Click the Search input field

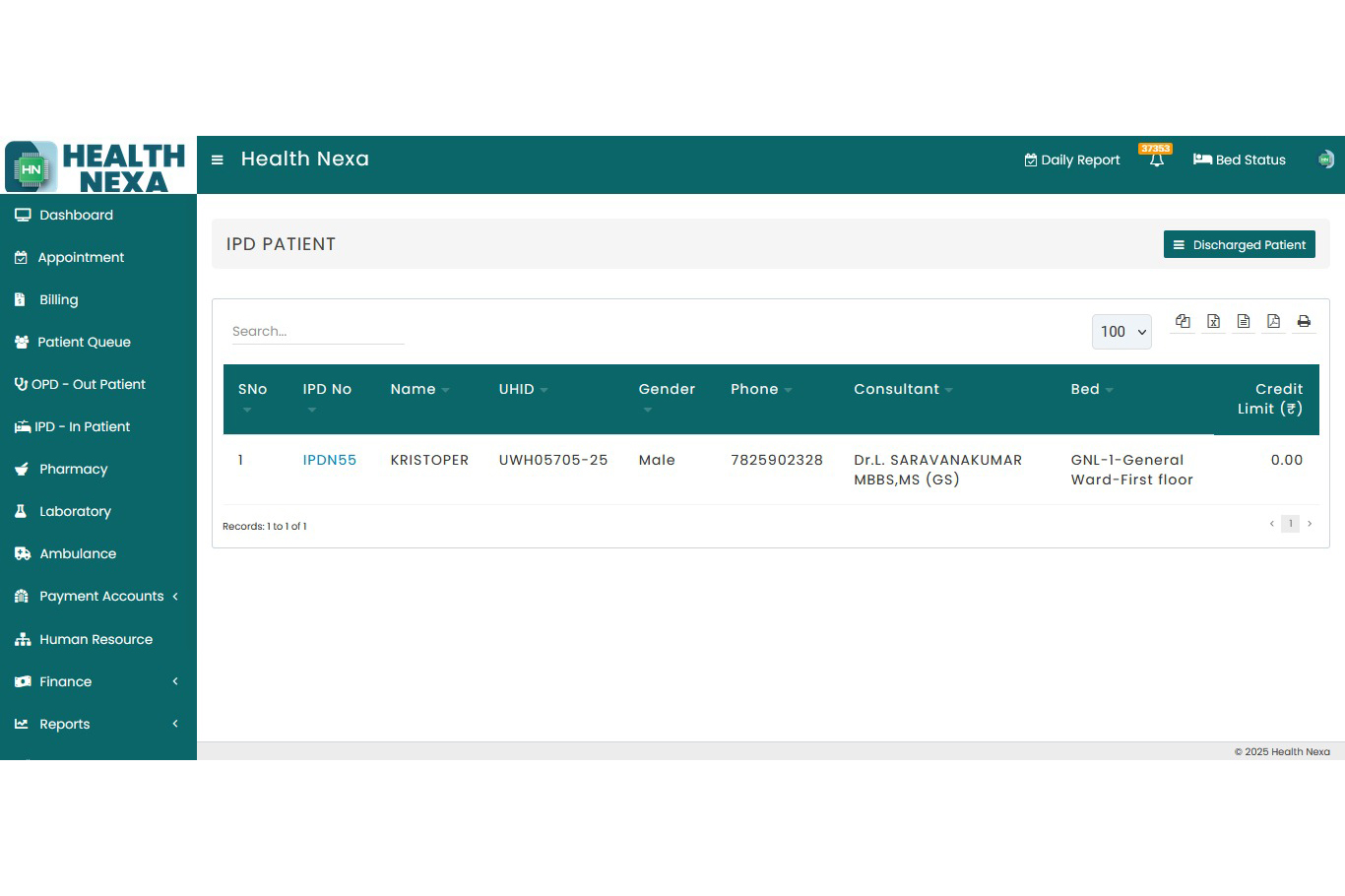pos(317,332)
